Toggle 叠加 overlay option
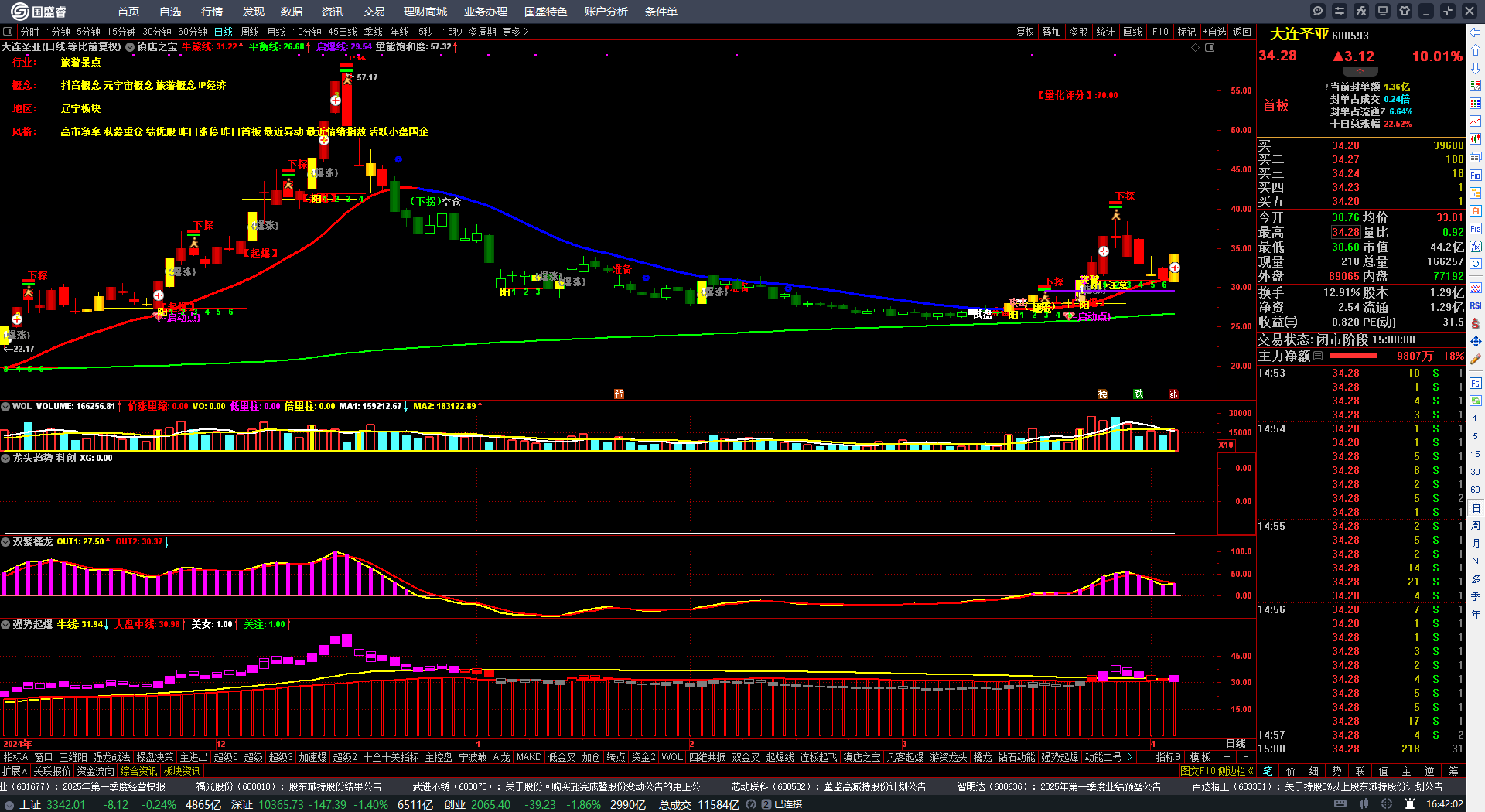Viewport: 1485px width, 812px height. (x=1051, y=32)
